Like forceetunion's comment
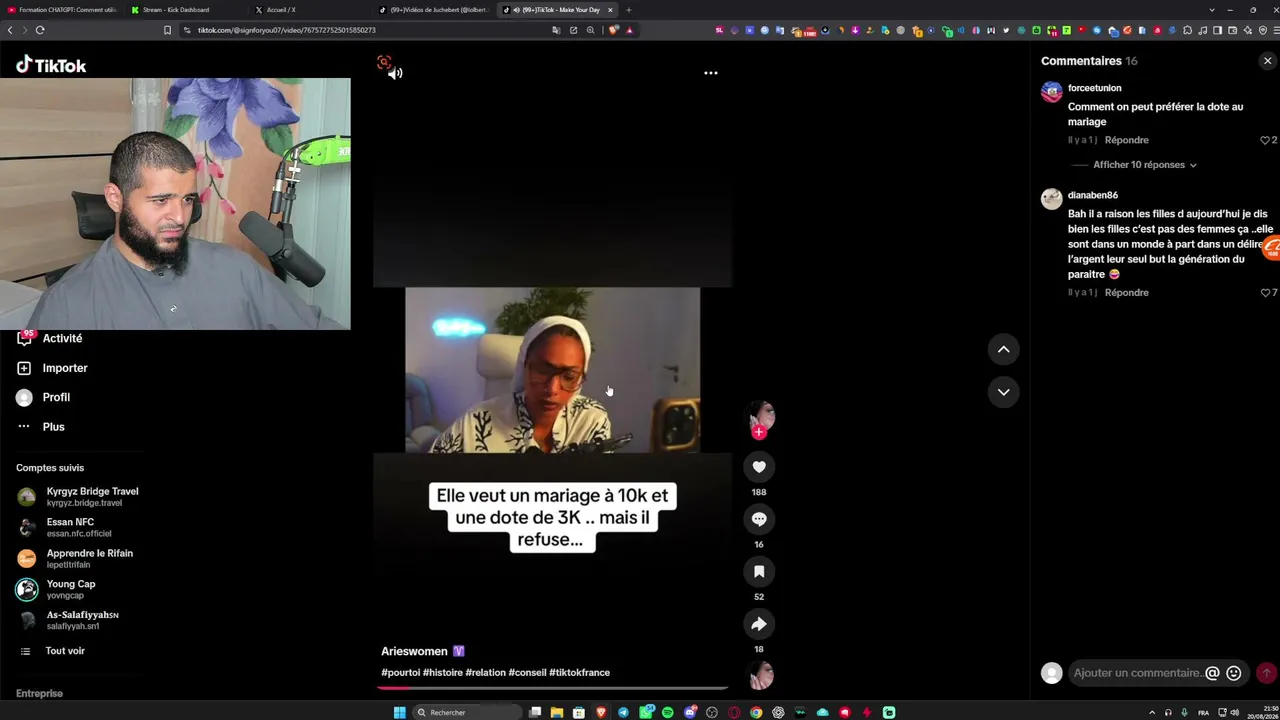This screenshot has height=720, width=1280. pyautogui.click(x=1265, y=140)
